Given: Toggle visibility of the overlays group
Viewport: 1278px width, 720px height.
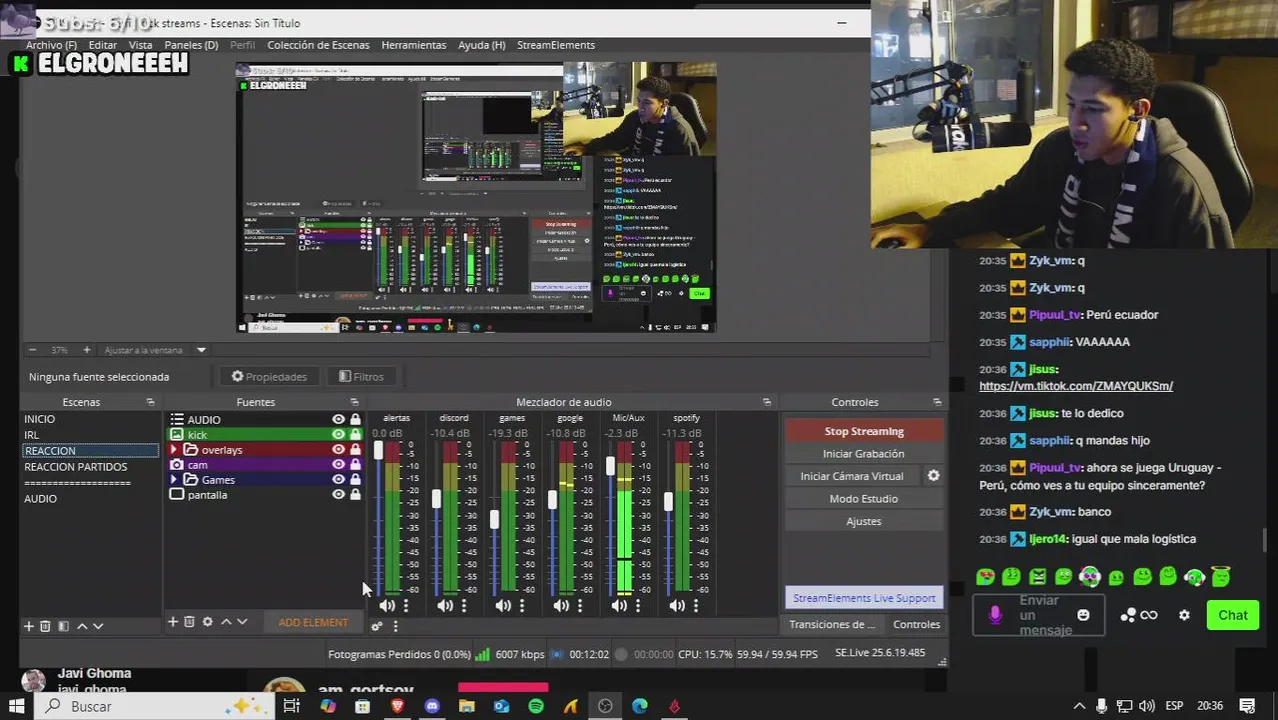Looking at the screenshot, I should tap(338, 450).
